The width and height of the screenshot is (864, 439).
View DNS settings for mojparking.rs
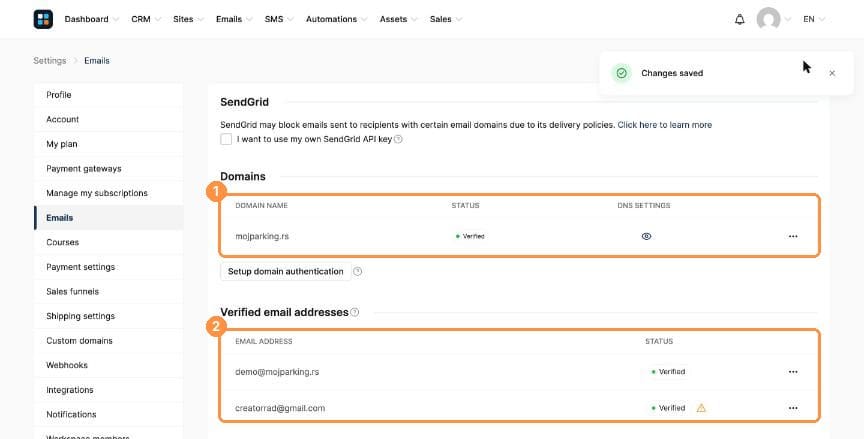click(x=646, y=236)
